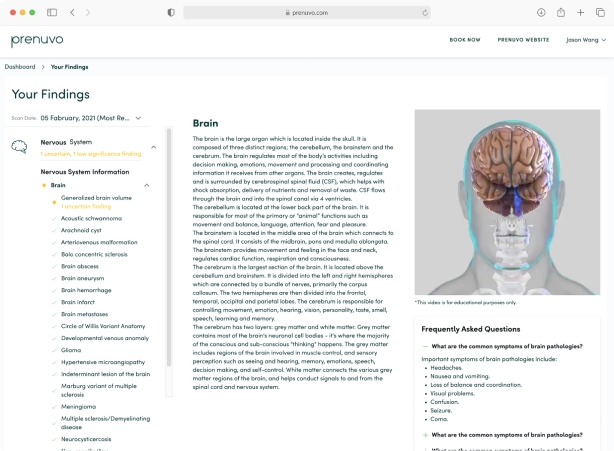This screenshot has width=614, height=451.
Task: Go back with the browser back arrow
Action: 72,13
